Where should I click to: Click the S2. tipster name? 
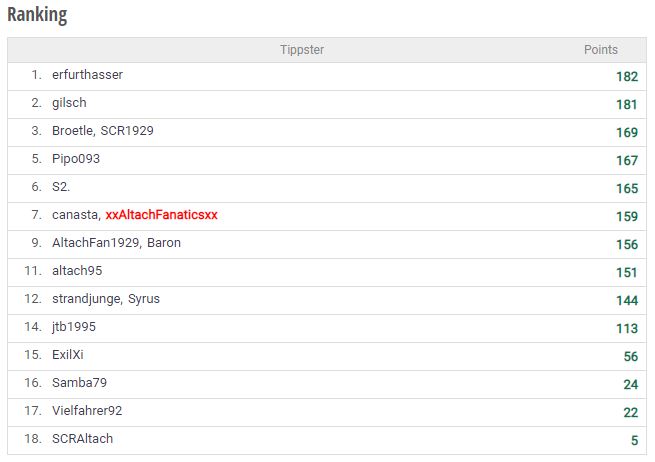tap(61, 187)
